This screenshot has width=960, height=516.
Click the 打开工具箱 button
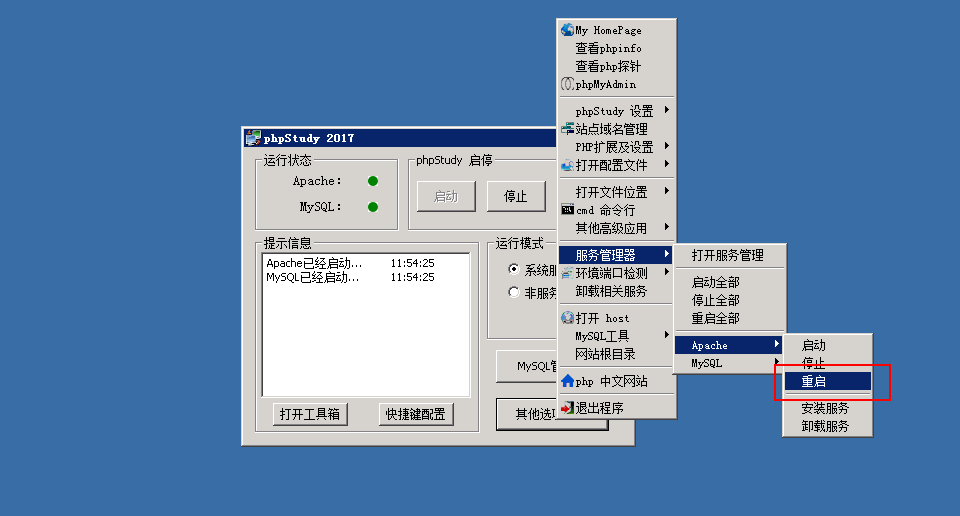click(309, 414)
